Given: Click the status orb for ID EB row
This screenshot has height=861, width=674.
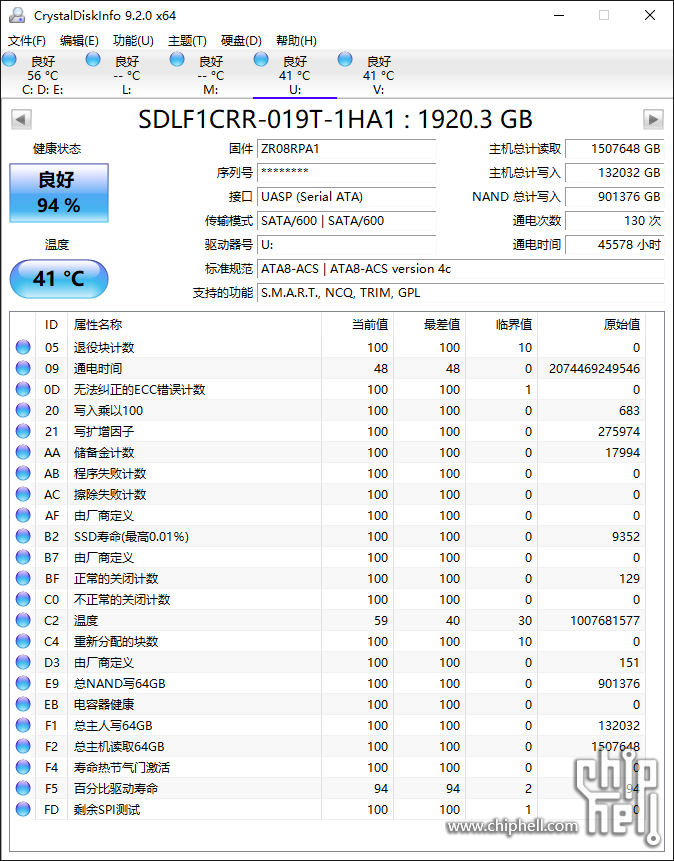Looking at the screenshot, I should point(23,704).
